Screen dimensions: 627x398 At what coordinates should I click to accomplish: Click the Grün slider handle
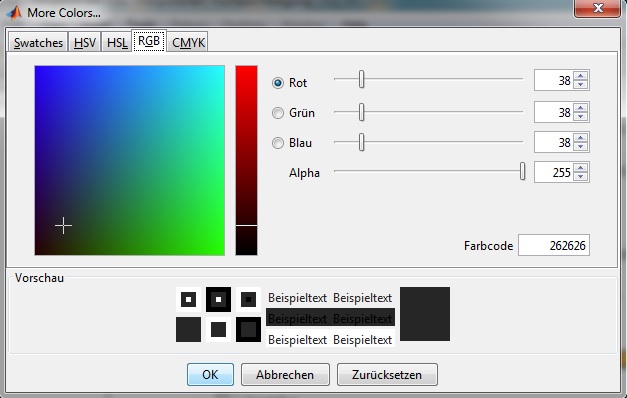pyautogui.click(x=361, y=112)
